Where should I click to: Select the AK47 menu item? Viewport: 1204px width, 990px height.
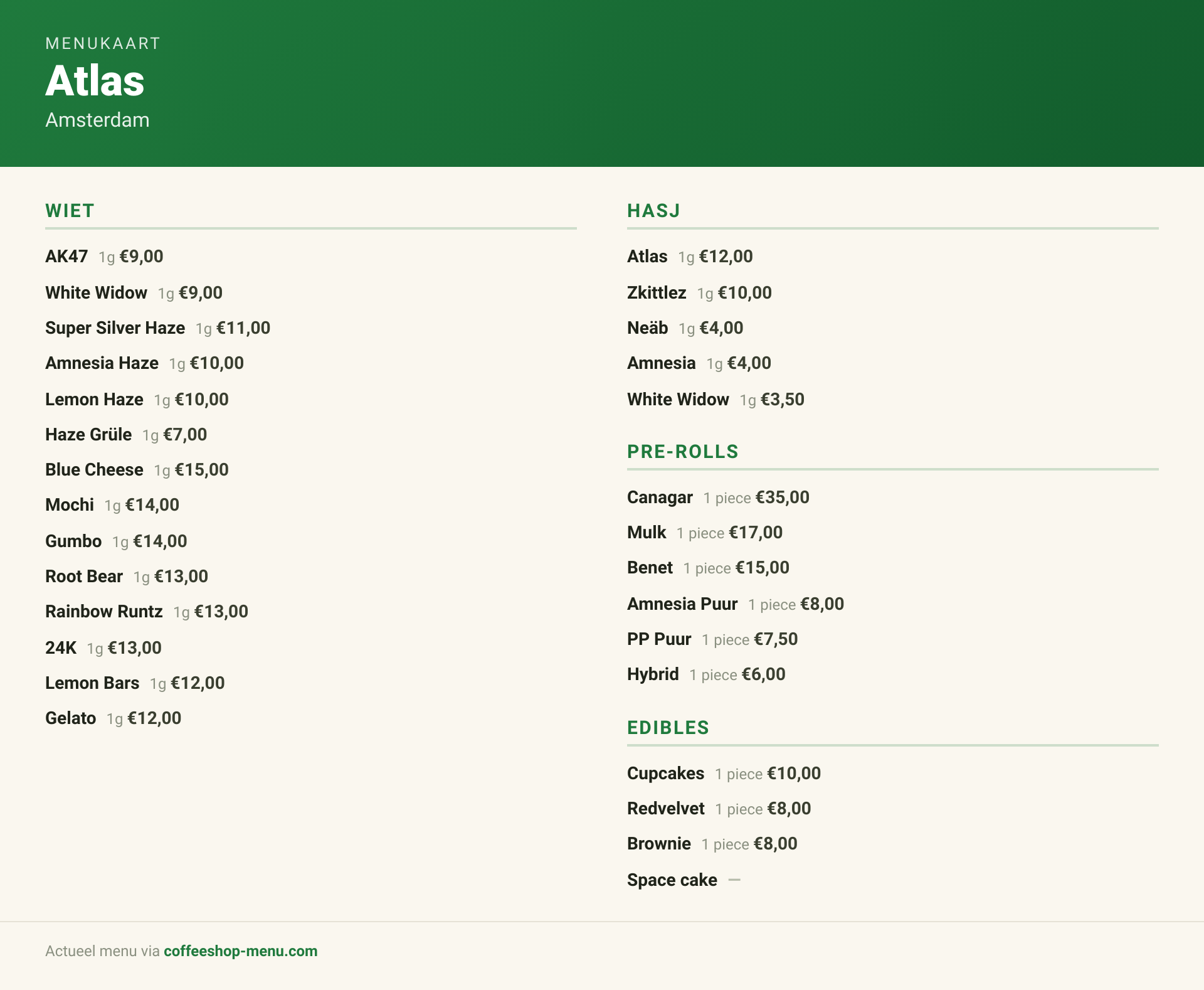point(104,257)
